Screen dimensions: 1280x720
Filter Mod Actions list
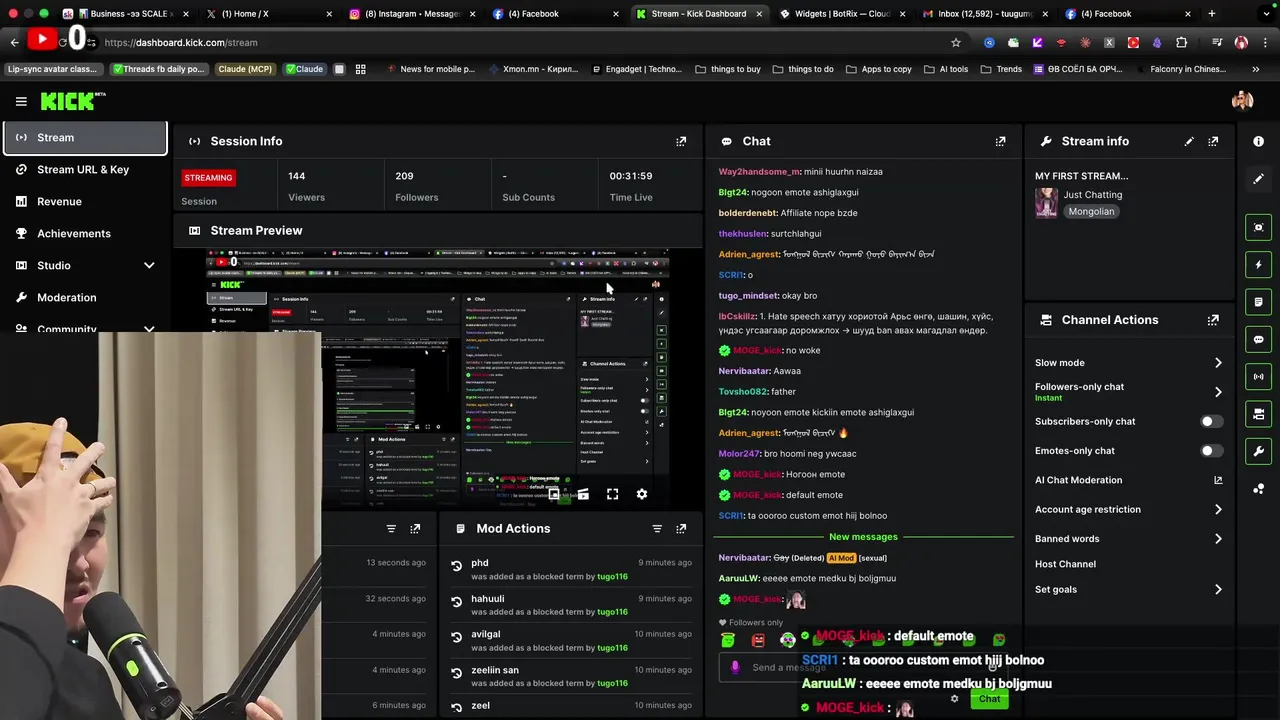coord(657,528)
